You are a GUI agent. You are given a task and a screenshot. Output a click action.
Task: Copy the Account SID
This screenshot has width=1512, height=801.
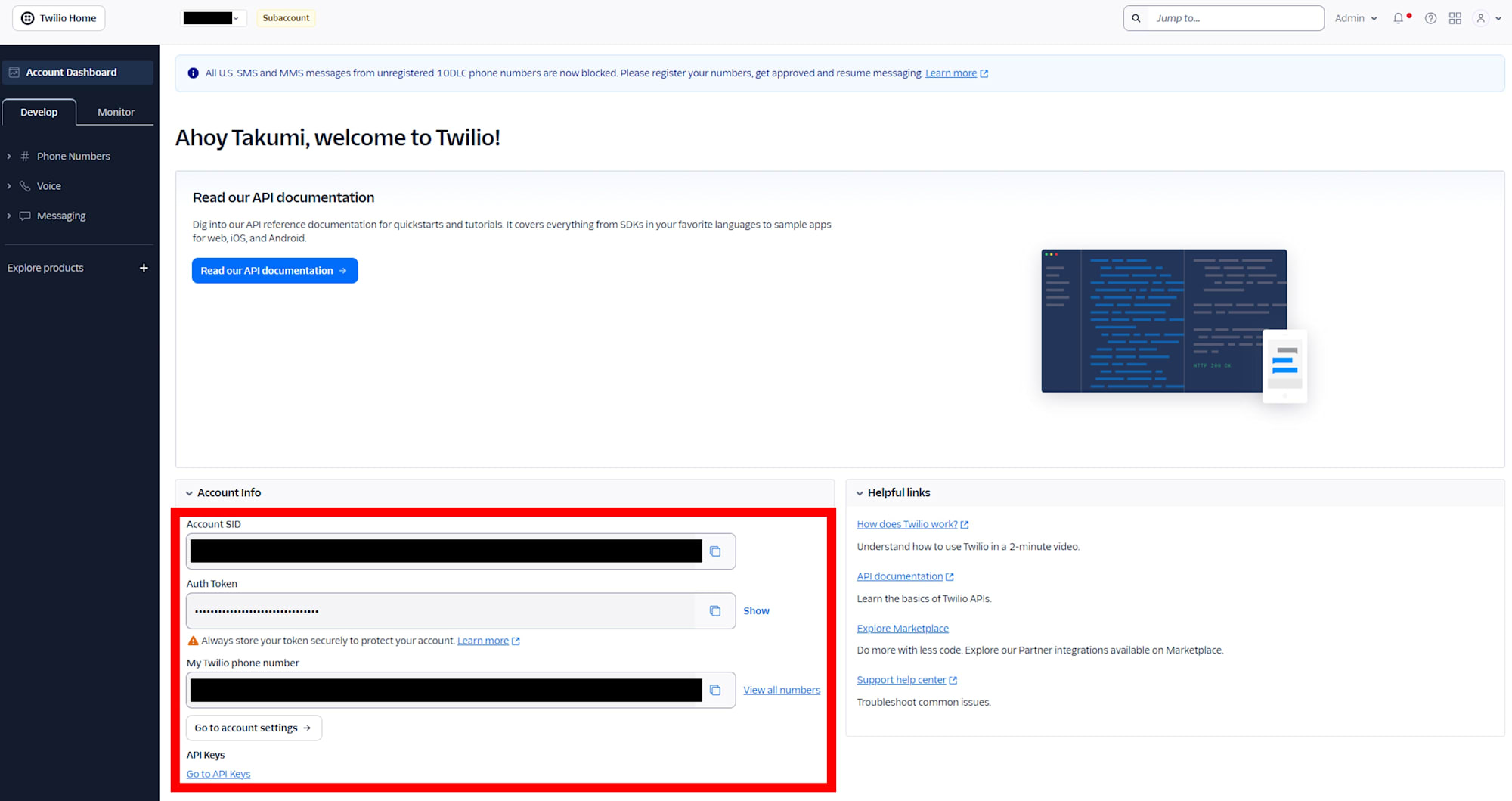[715, 551]
